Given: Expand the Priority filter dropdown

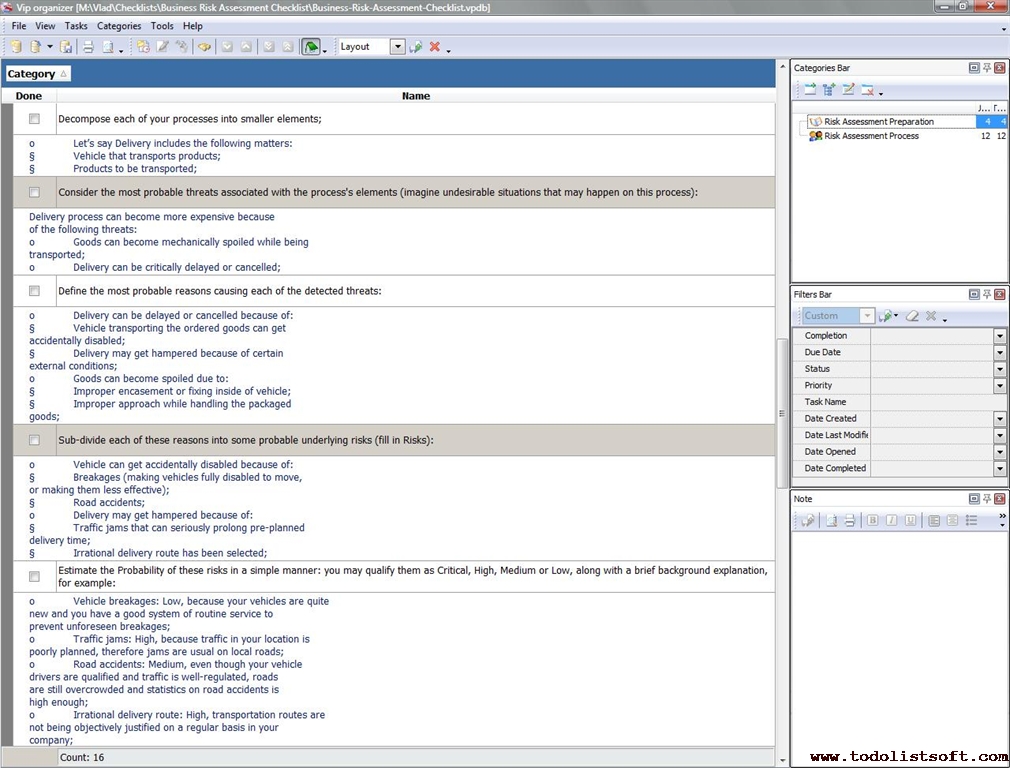Looking at the screenshot, I should (x=999, y=386).
